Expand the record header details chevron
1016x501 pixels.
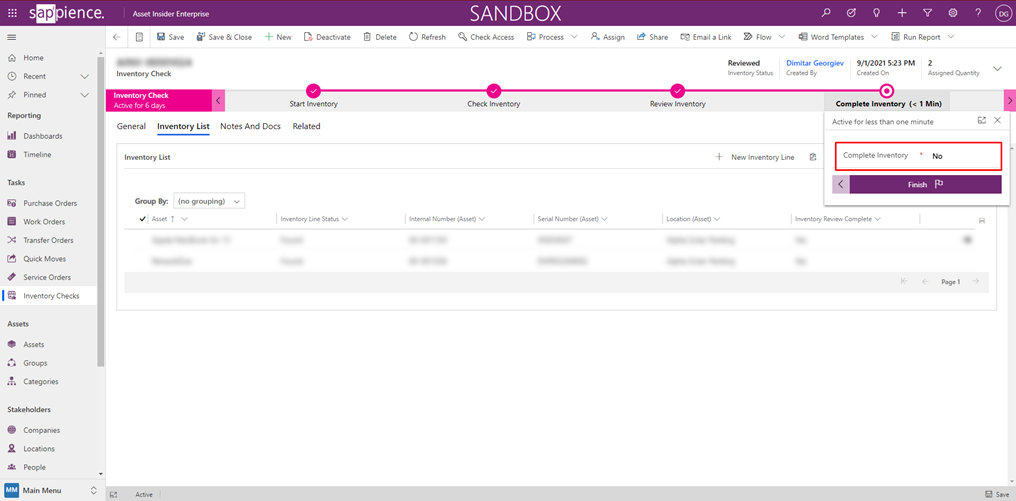[x=997, y=68]
